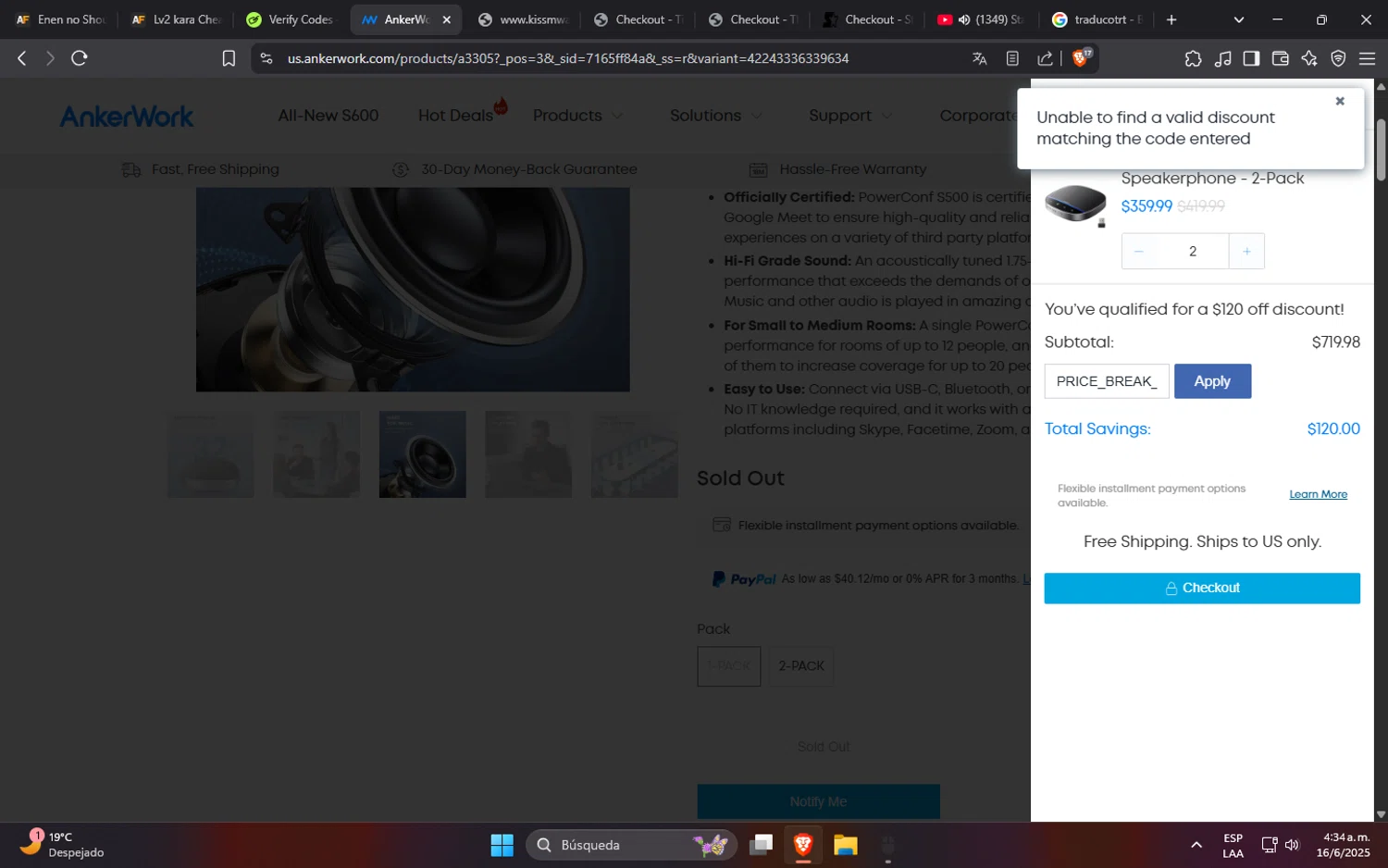The height and width of the screenshot is (868, 1388).
Task: Increase cart quantity with plus button
Action: pos(1246,252)
